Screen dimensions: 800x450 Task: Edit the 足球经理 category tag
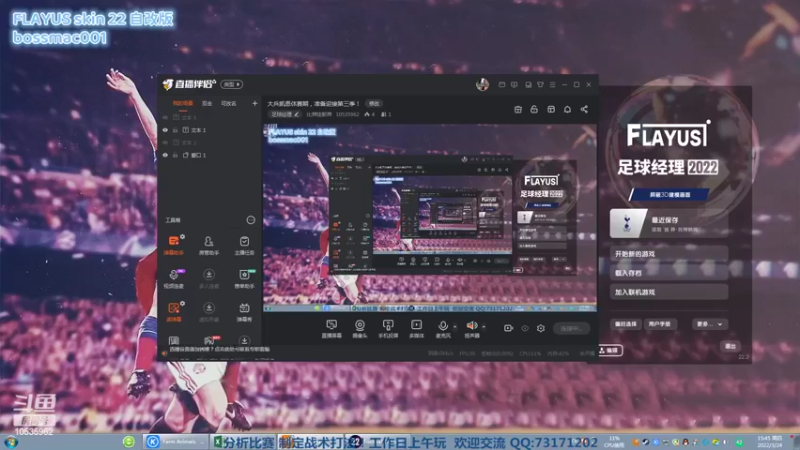coord(284,114)
